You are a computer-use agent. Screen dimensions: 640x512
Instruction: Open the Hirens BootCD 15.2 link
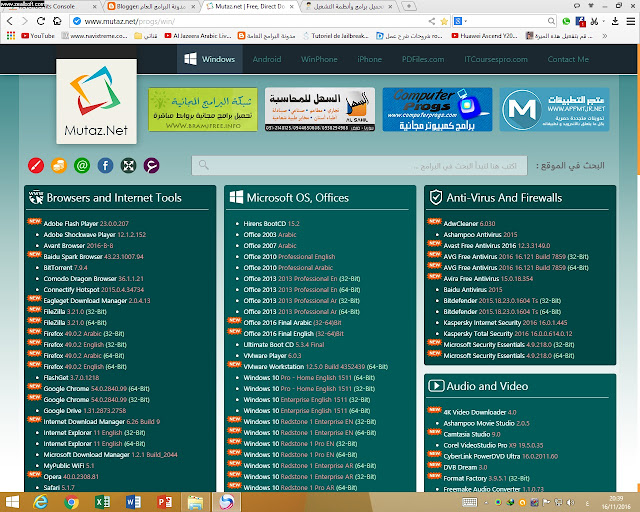tap(271, 223)
